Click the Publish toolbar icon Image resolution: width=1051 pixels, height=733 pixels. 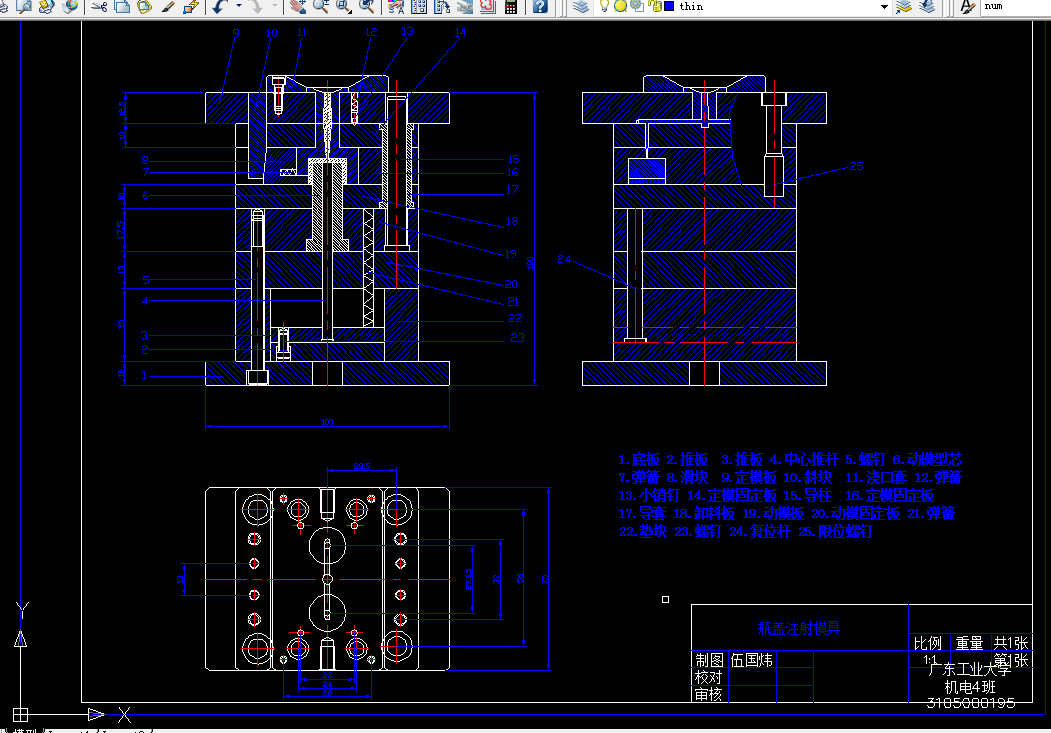(46, 7)
